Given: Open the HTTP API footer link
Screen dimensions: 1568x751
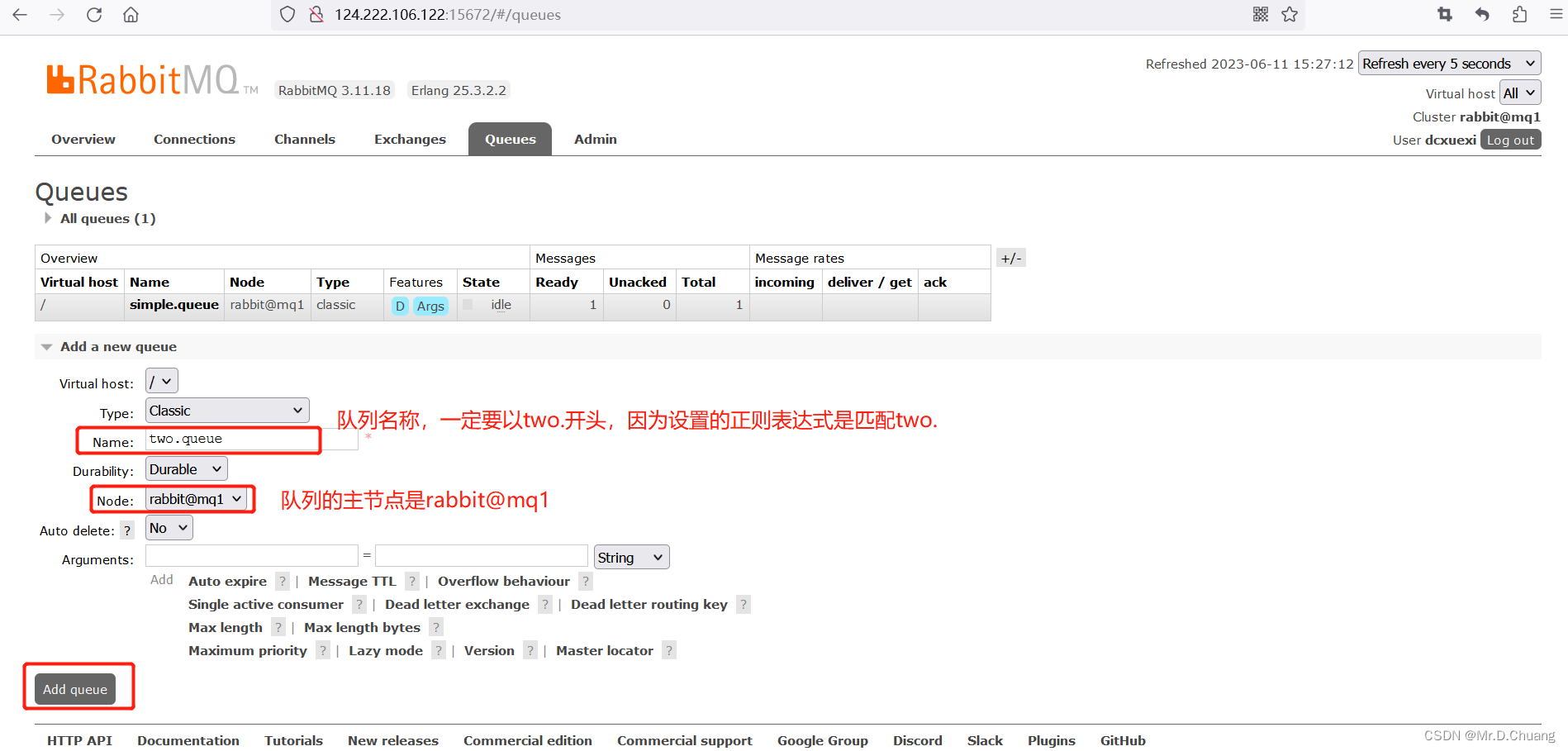Looking at the screenshot, I should click(x=79, y=740).
